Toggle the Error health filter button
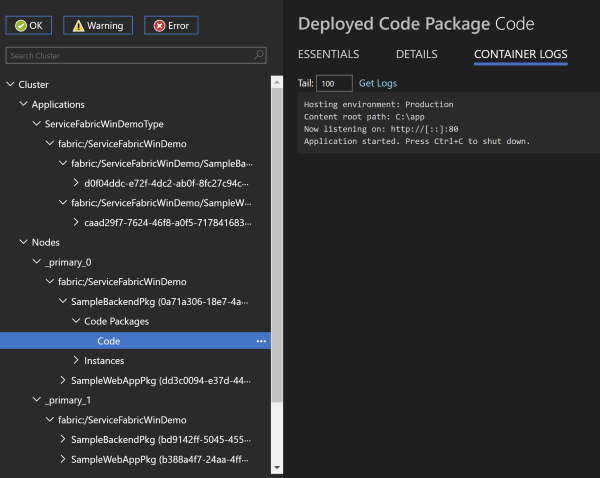 (171, 25)
